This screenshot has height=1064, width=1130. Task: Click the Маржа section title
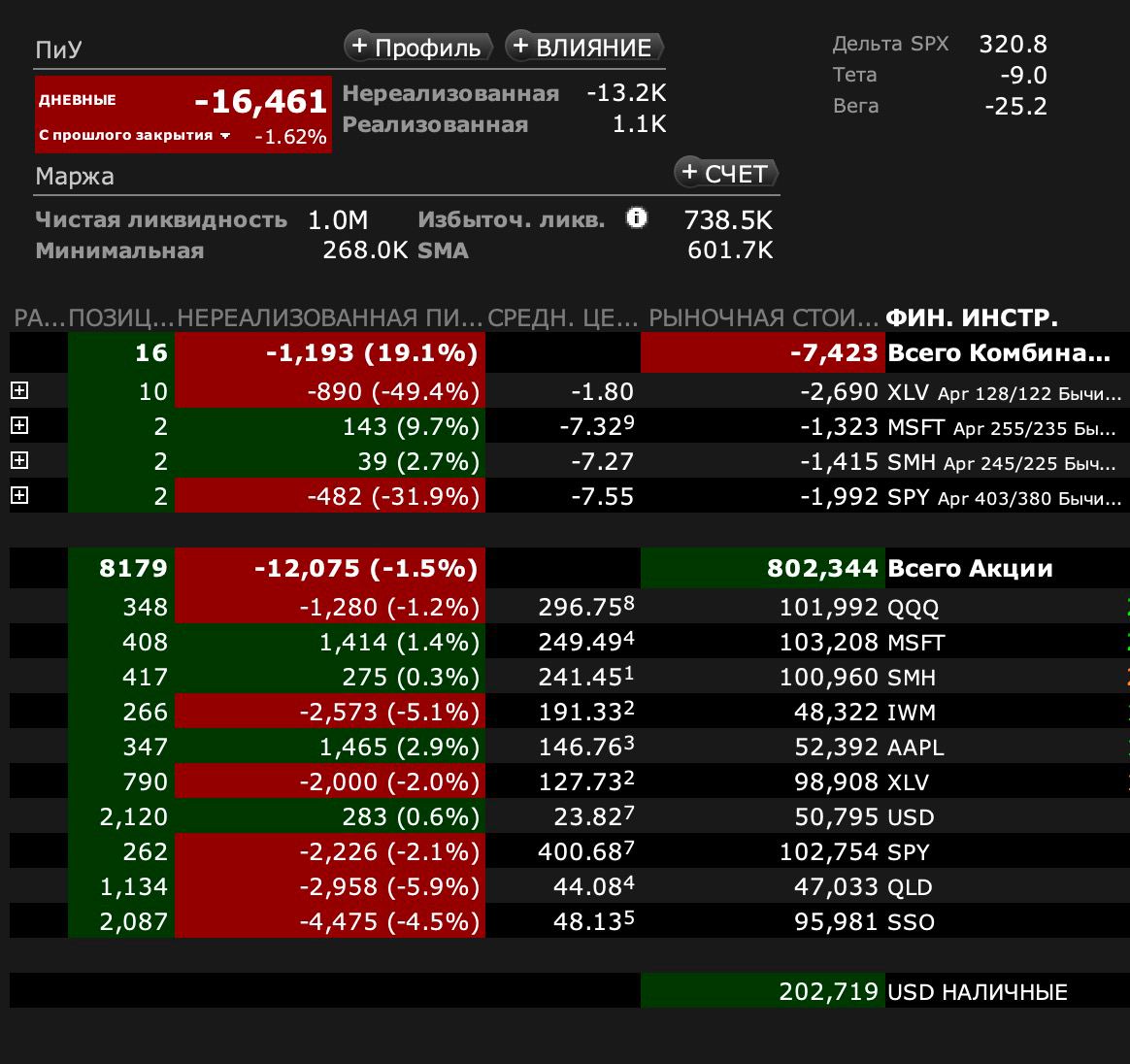tap(75, 176)
